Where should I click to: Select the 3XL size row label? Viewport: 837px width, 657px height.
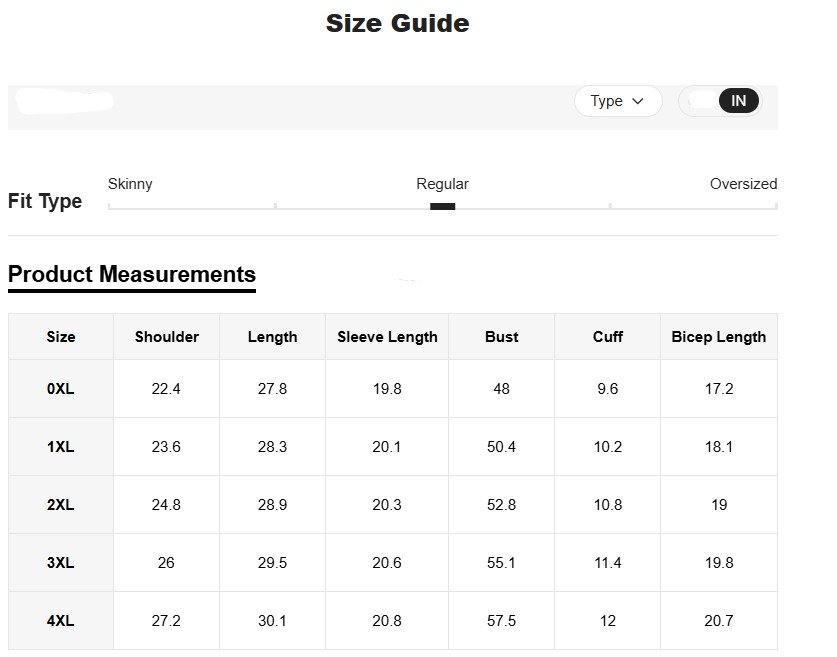[x=61, y=563]
